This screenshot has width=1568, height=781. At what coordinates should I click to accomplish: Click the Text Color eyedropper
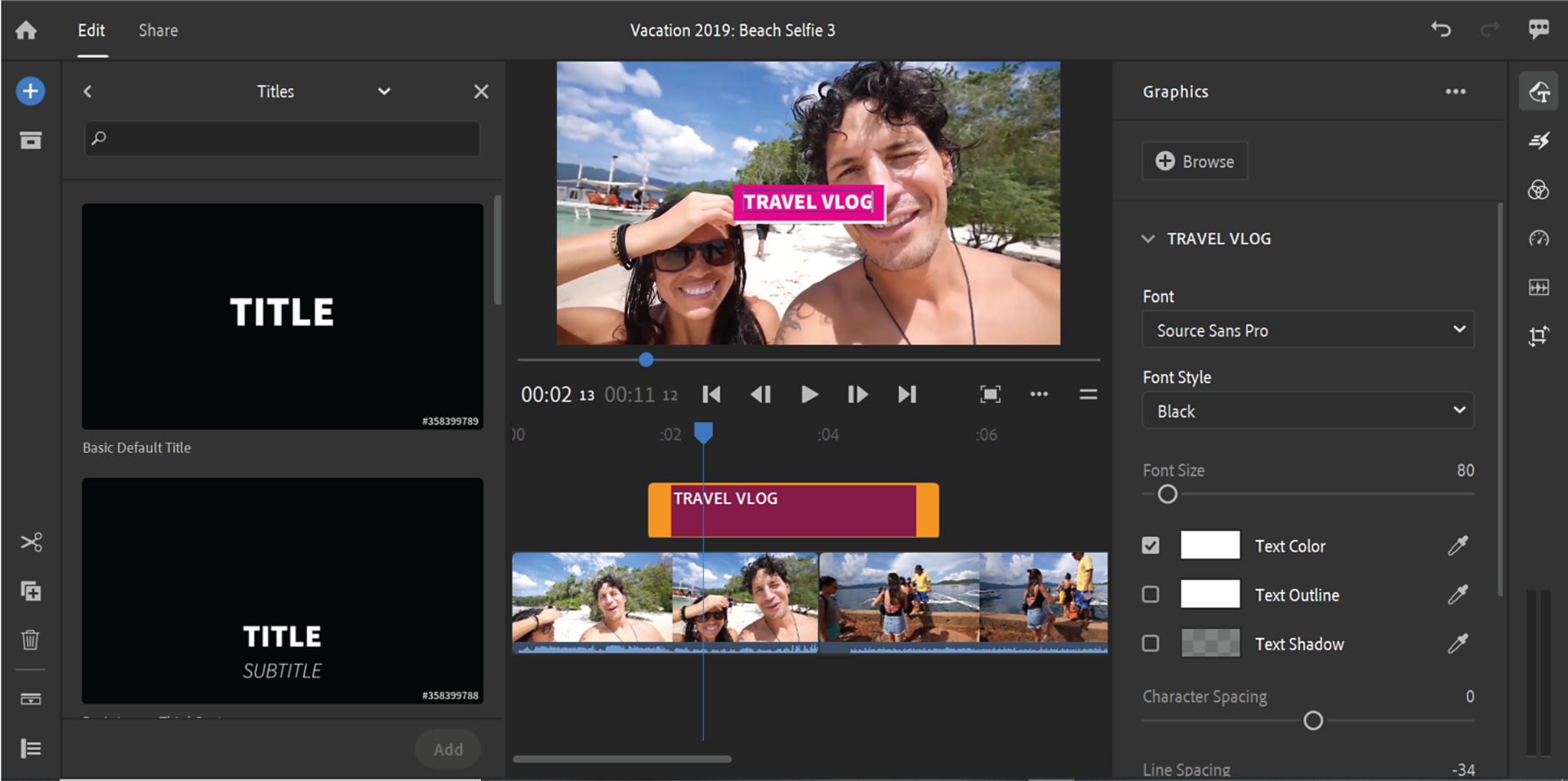coord(1458,546)
